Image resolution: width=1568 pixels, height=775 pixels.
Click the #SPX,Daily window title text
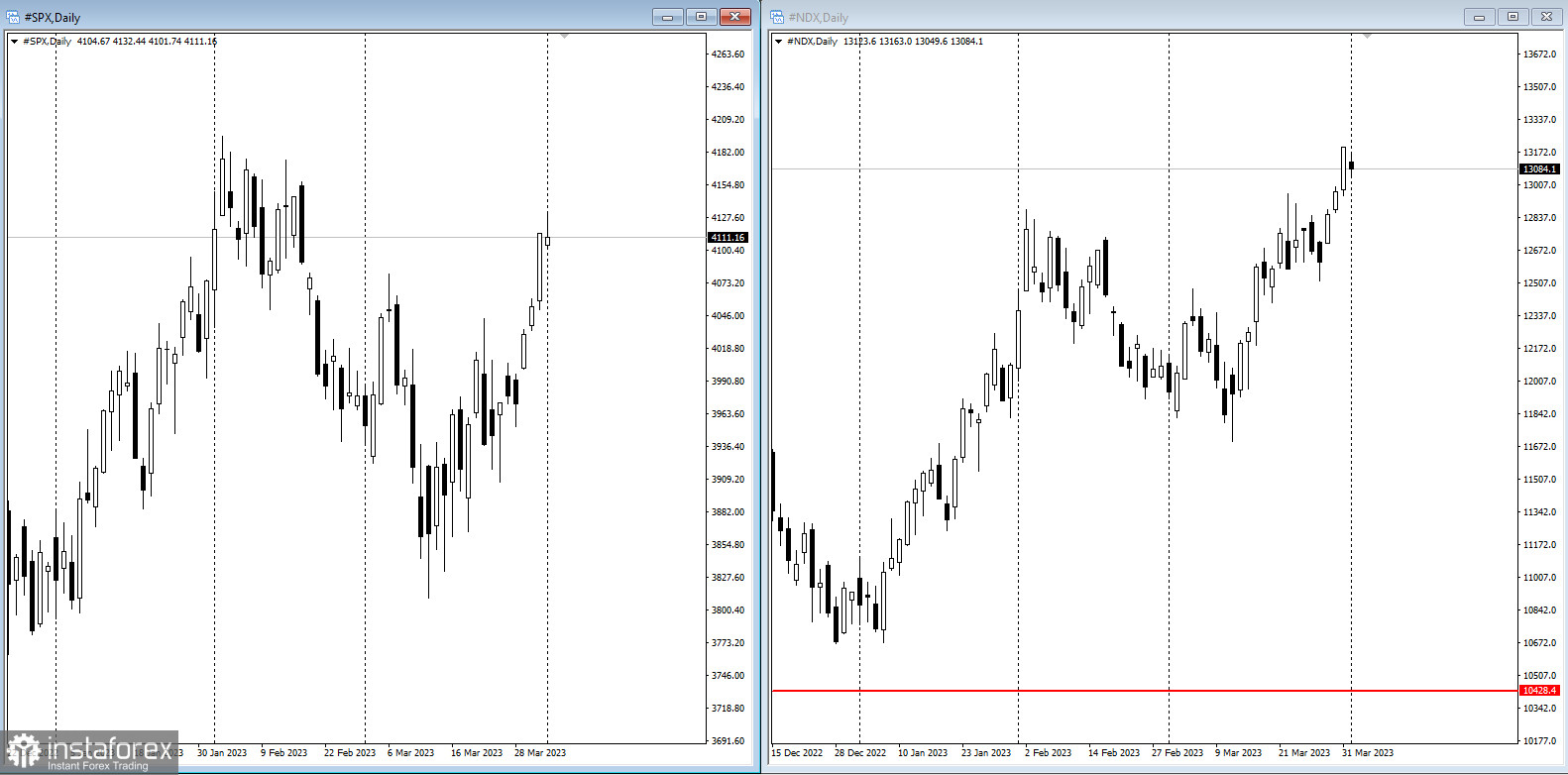[x=53, y=18]
